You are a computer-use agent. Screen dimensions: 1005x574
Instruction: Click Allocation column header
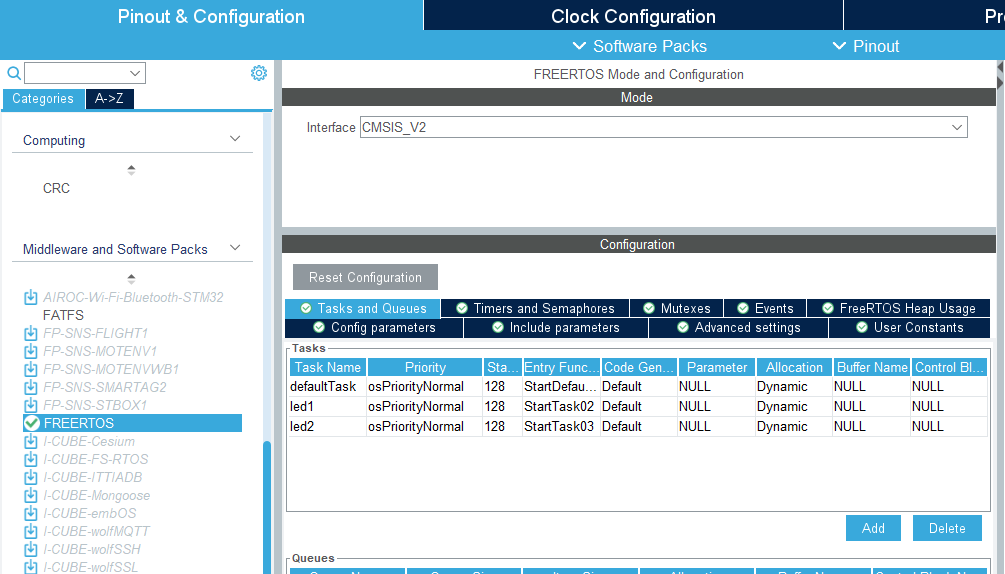tap(794, 367)
